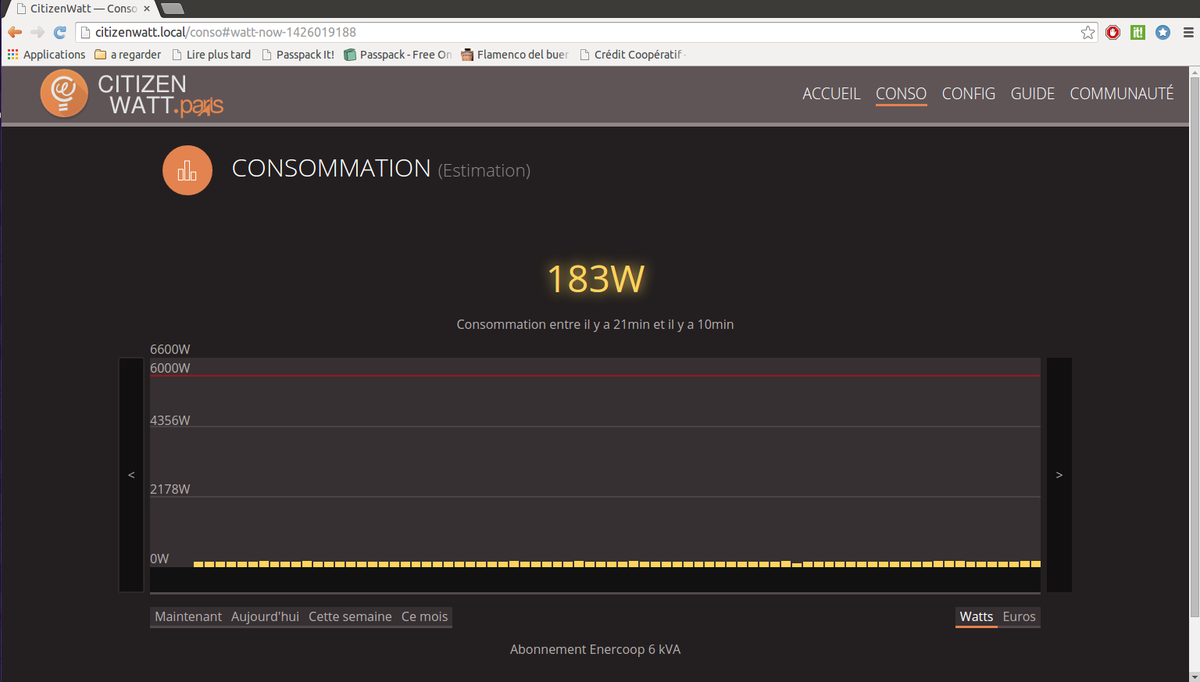Reload the page with the refresh icon
The height and width of the screenshot is (682, 1200).
(x=60, y=32)
